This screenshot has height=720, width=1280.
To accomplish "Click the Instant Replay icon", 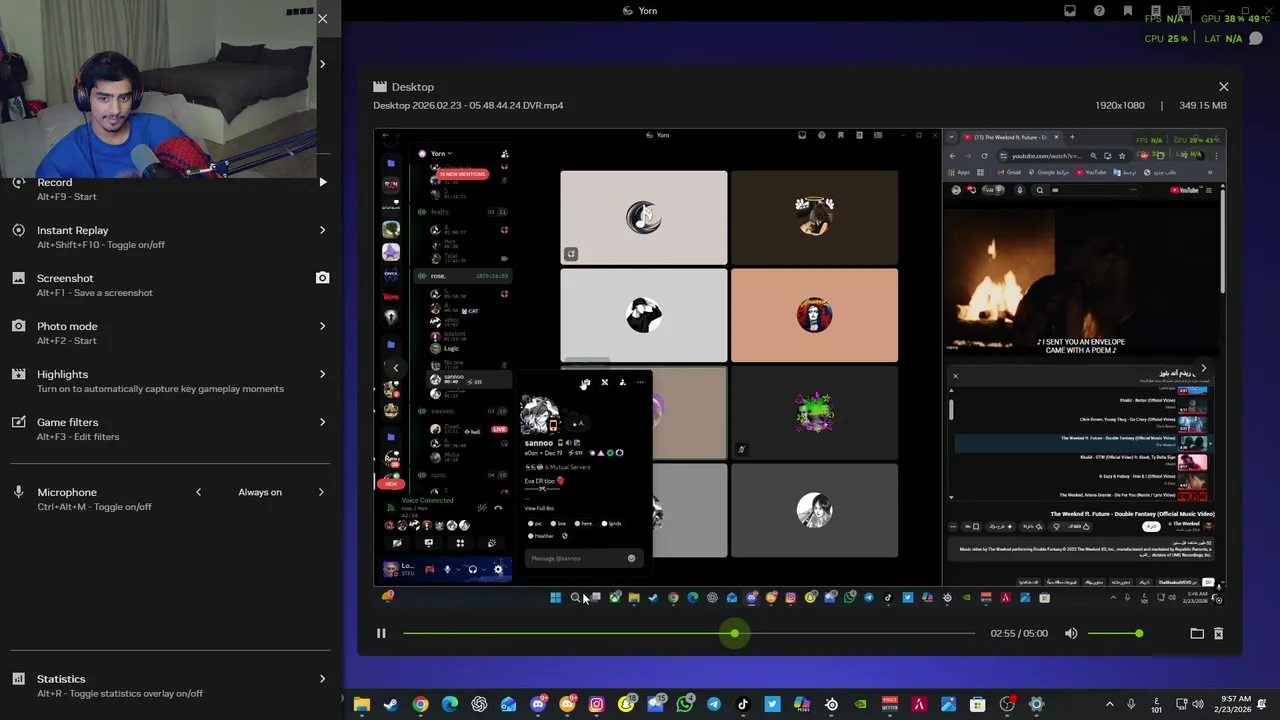I will tap(18, 230).
